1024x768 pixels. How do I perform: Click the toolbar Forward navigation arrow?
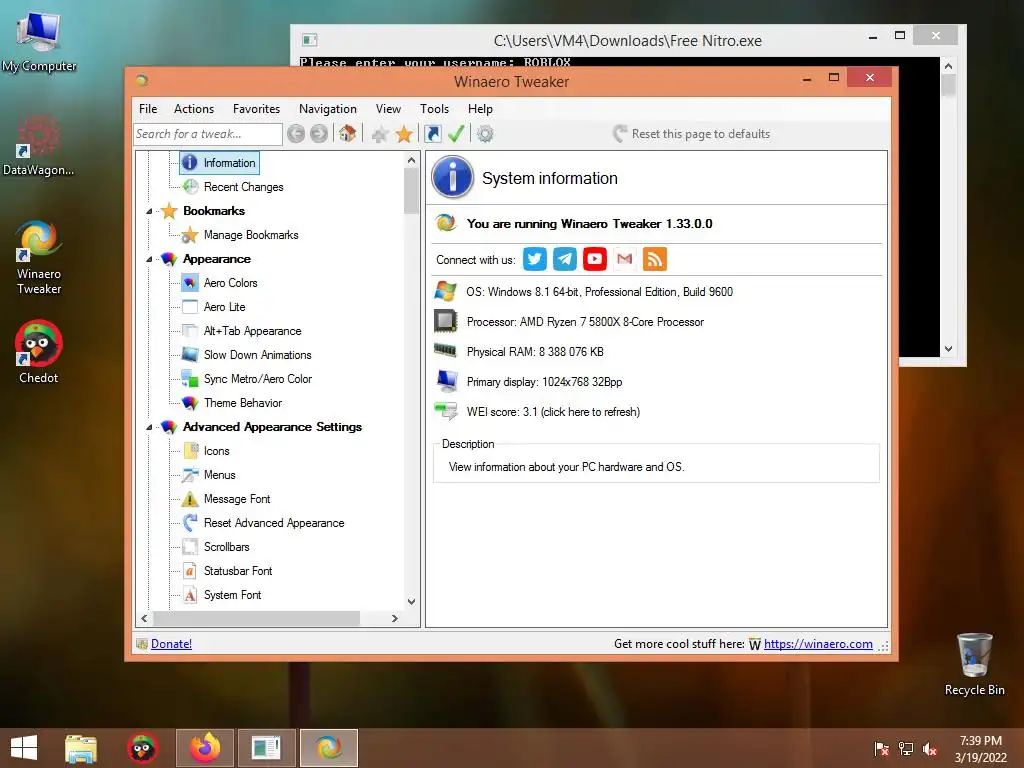319,134
